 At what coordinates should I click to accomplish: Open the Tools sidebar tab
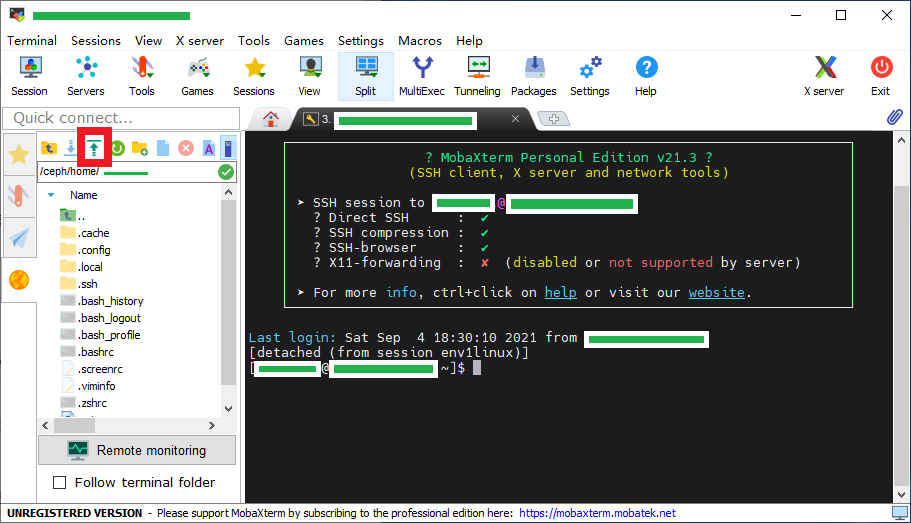19,196
